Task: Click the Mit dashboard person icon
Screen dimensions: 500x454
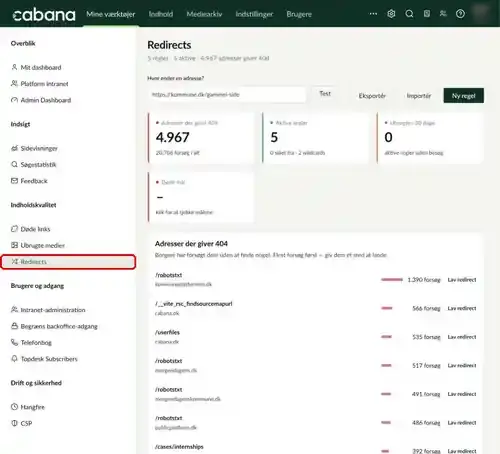Action: 14,67
